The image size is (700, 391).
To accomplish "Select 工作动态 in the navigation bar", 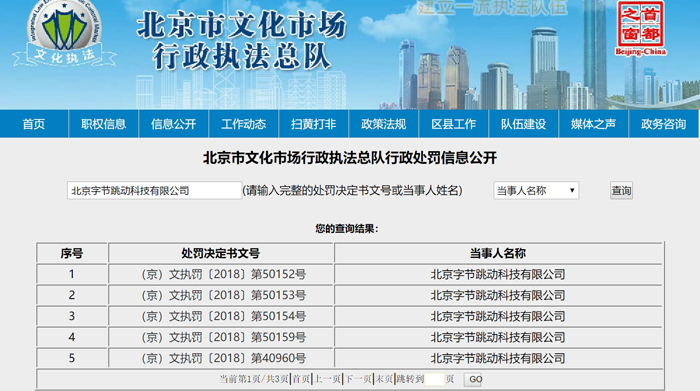I will [244, 124].
